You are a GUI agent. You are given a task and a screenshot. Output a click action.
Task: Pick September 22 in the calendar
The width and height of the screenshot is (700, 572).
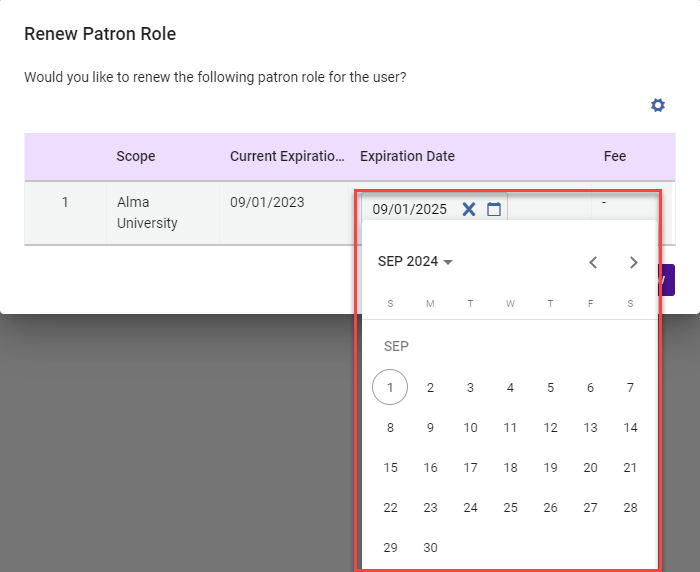click(x=390, y=508)
